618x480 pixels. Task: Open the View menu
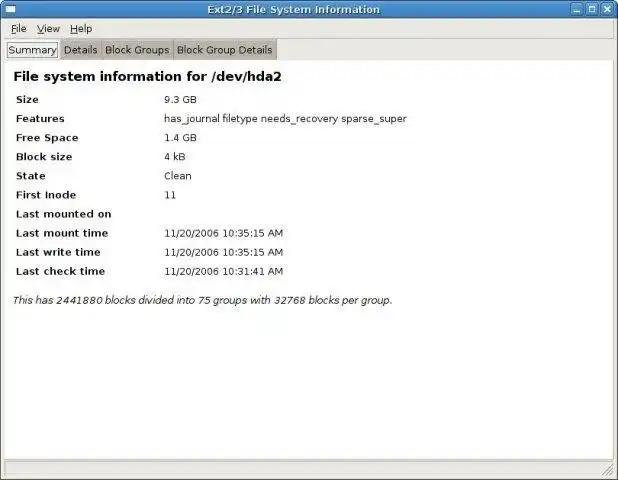(48, 29)
